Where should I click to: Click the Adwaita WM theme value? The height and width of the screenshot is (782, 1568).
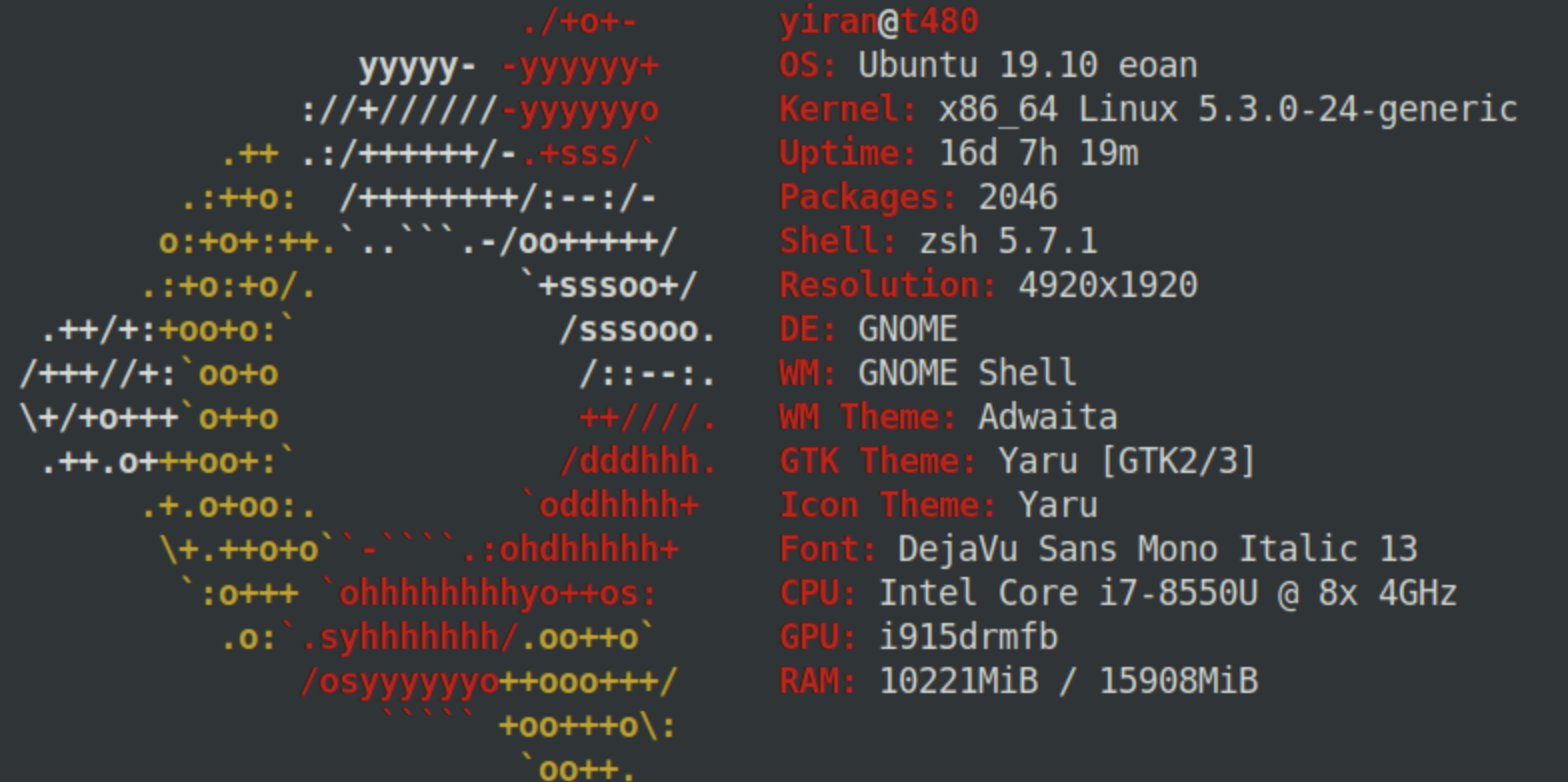click(1047, 417)
